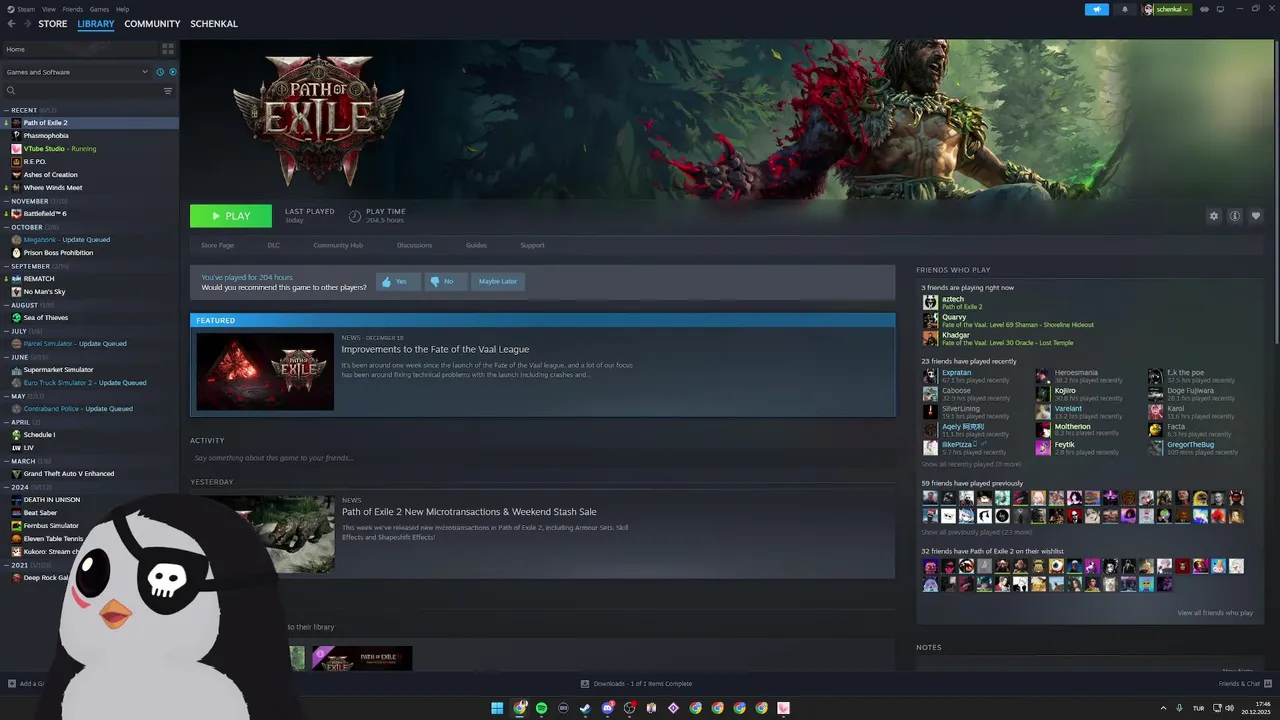Image resolution: width=1280 pixels, height=720 pixels.
Task: Open the Discussions link
Action: click(414, 245)
